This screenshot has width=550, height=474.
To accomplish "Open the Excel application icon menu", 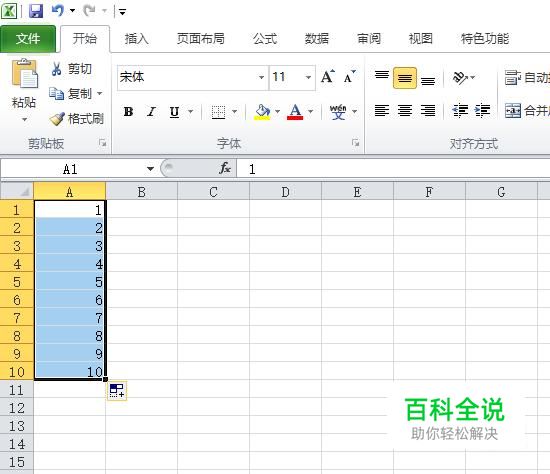I will (9, 11).
